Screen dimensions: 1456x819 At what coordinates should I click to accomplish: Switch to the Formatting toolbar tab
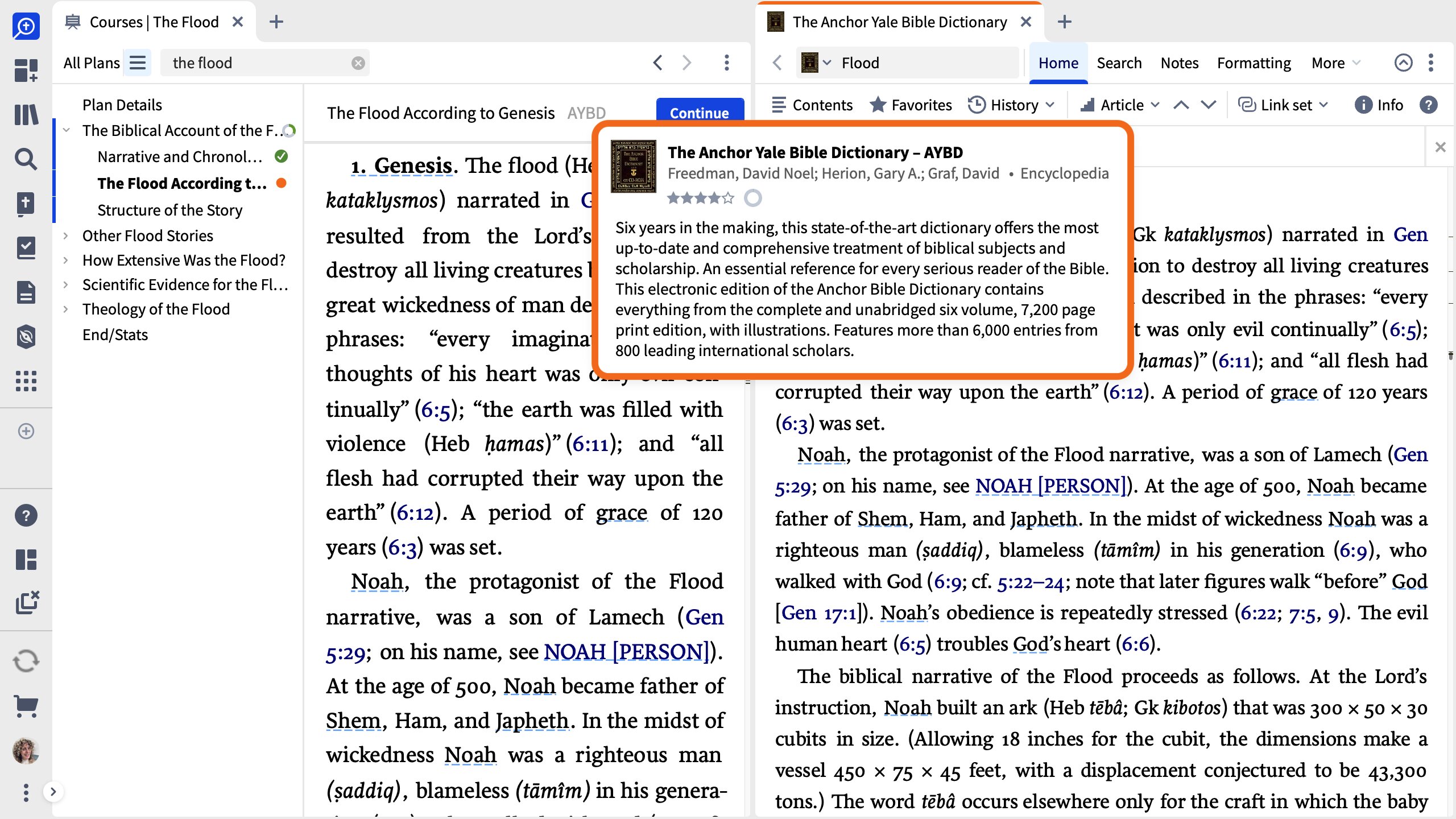[x=1254, y=63]
